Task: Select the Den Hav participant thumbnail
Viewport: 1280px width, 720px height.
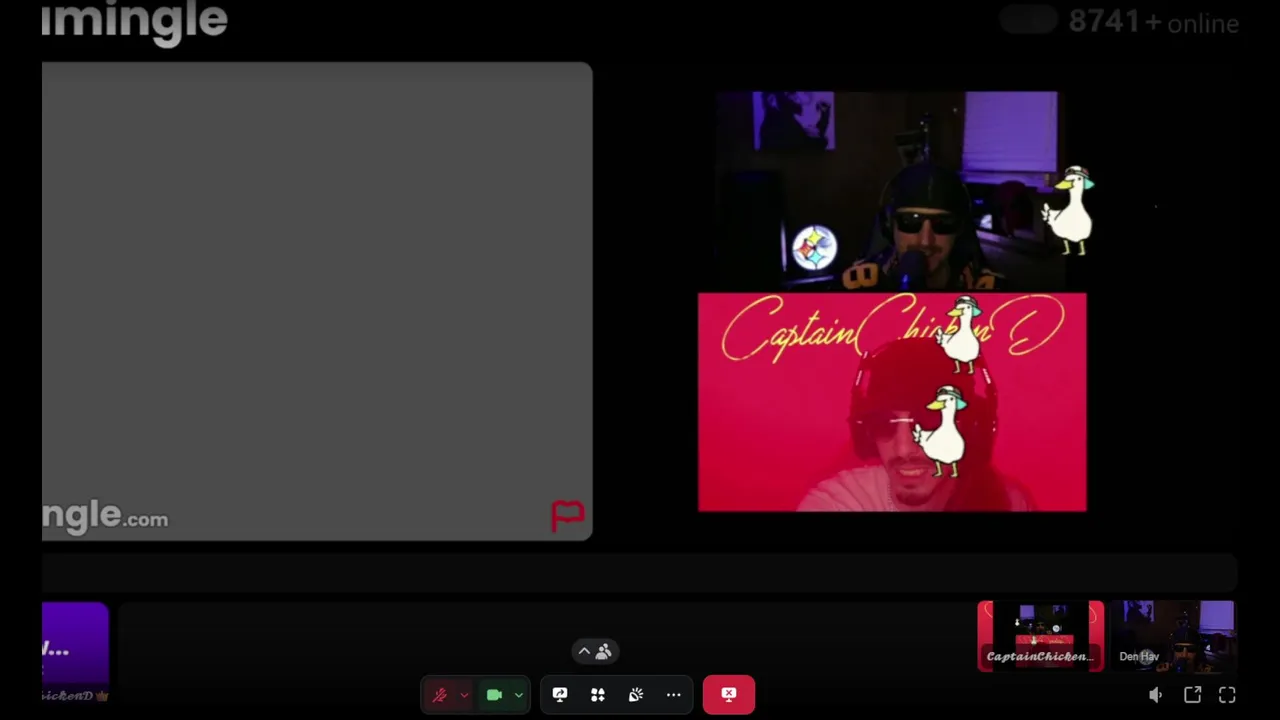Action: (x=1173, y=636)
